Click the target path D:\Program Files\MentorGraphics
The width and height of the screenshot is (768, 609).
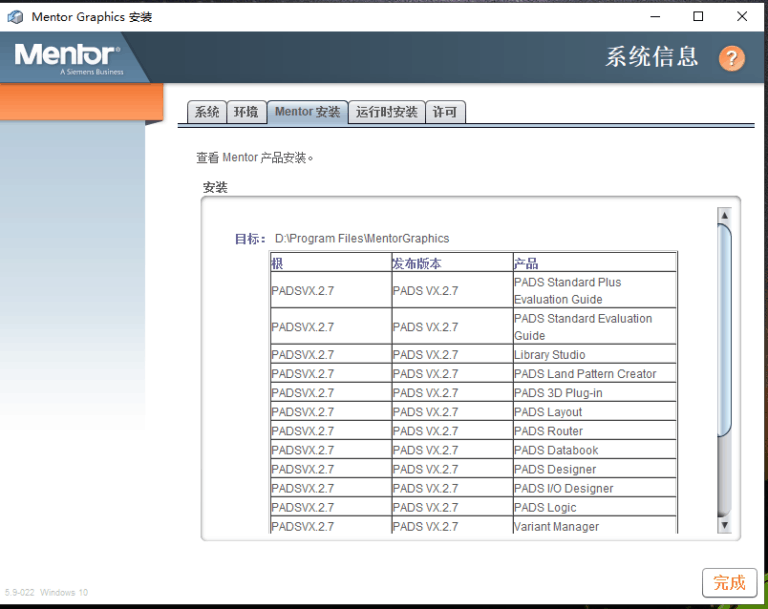pos(362,239)
